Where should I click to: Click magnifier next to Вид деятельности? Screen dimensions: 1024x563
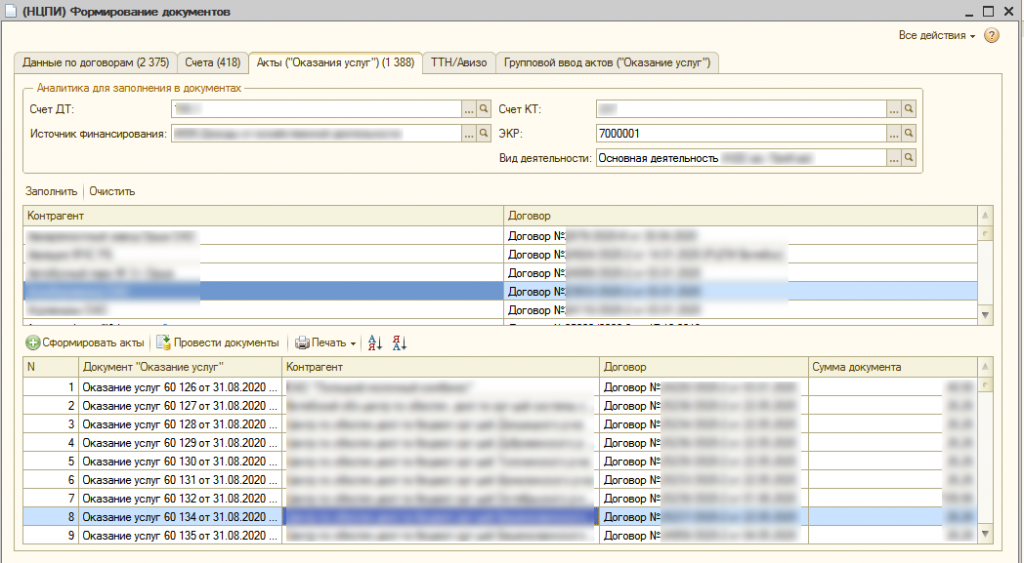click(x=909, y=158)
